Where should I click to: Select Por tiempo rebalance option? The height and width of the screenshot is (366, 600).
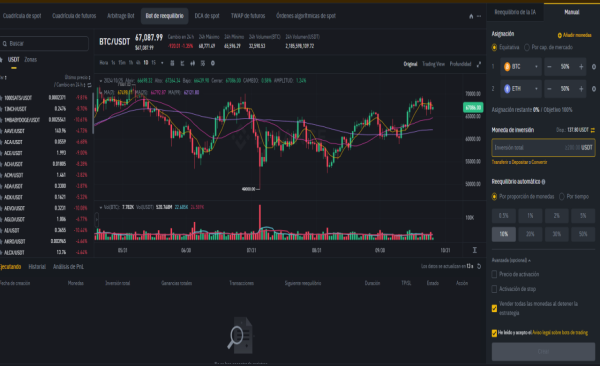tap(562, 196)
